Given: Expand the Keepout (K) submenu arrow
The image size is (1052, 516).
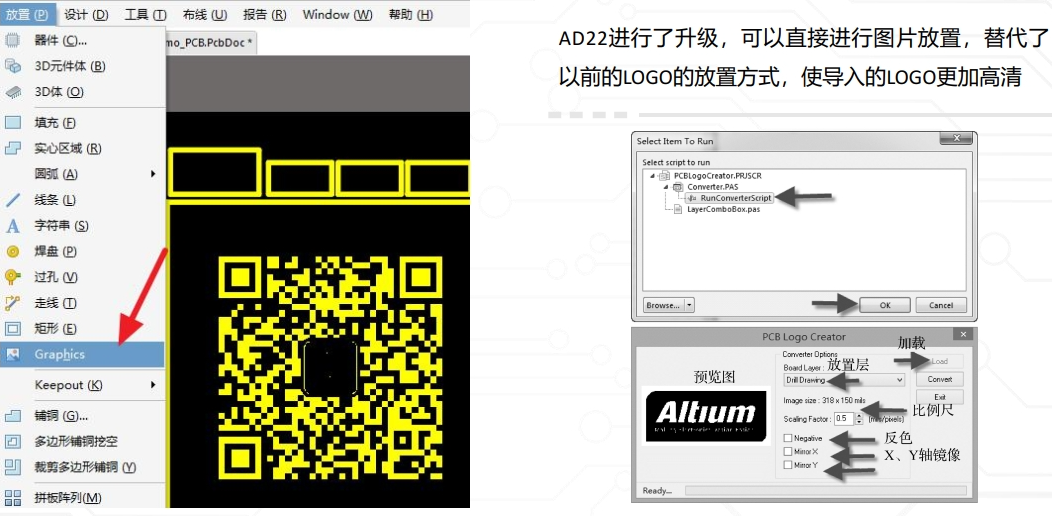Looking at the screenshot, I should coord(153,385).
